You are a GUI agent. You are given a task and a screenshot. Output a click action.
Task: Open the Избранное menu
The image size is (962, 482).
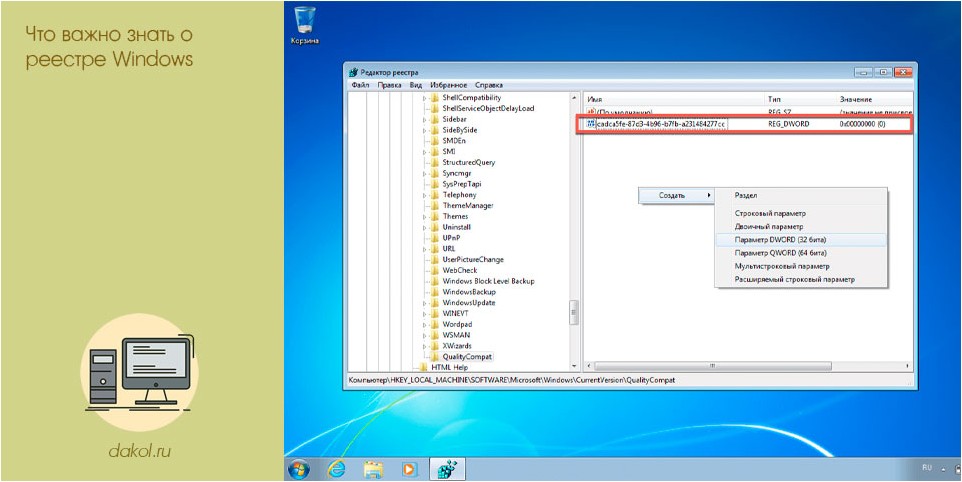(448, 85)
